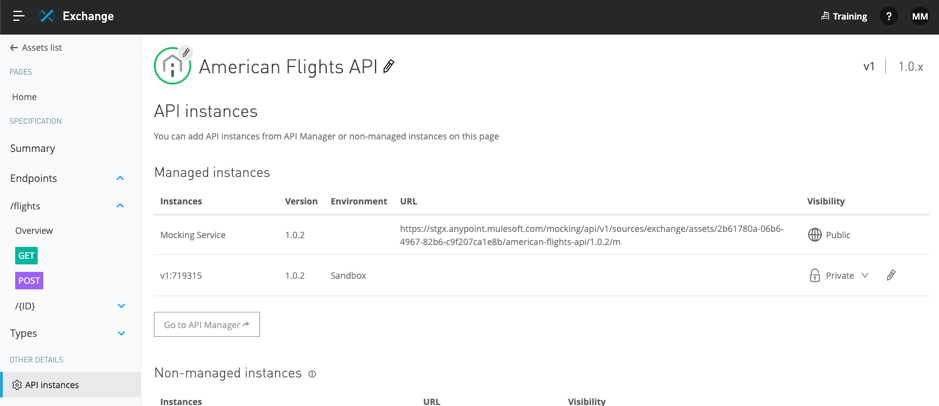
Task: Open the help question mark icon
Action: tap(889, 16)
